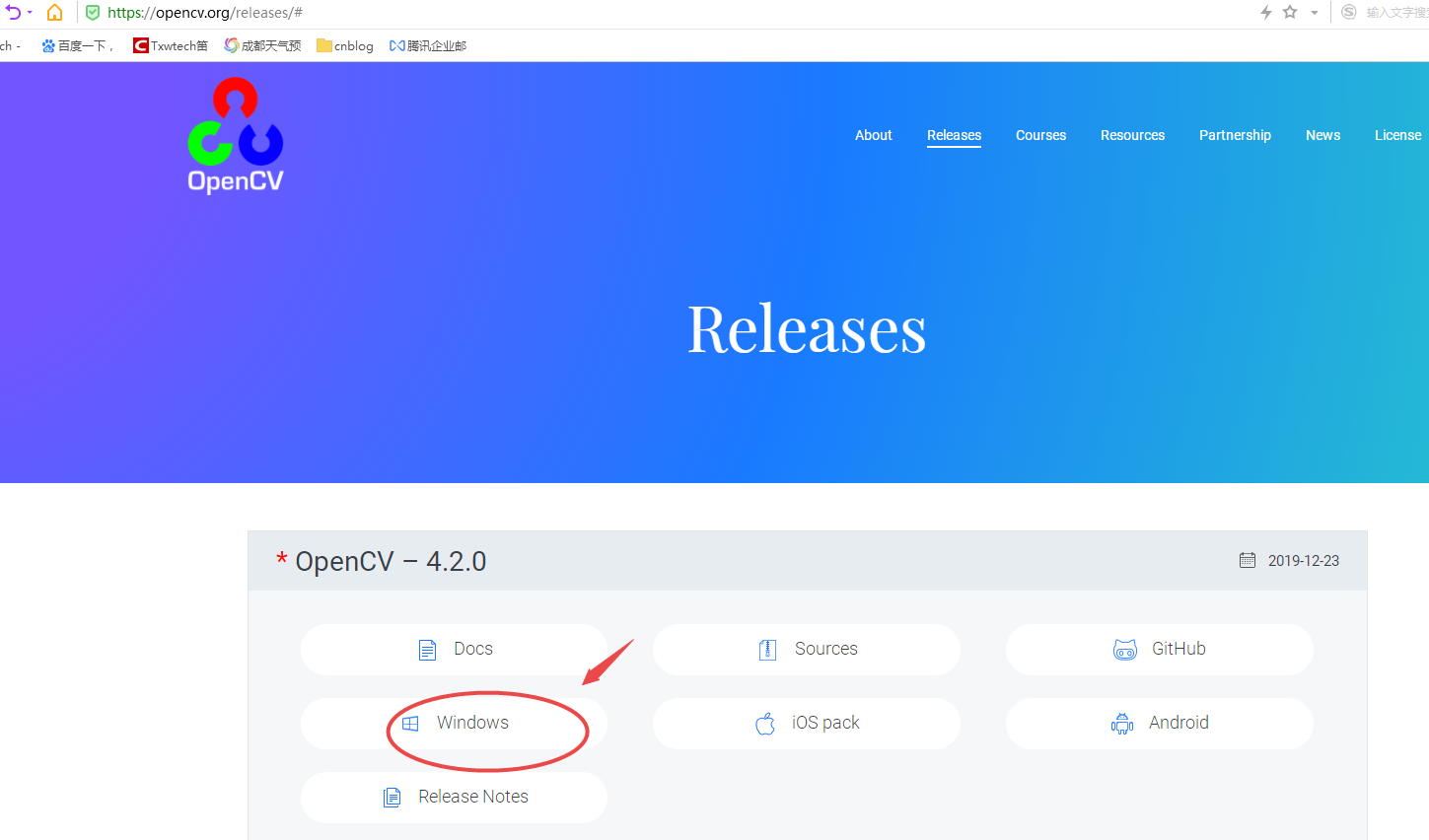This screenshot has height=840, width=1429.
Task: Open the News menu item
Action: pyautogui.click(x=1322, y=135)
